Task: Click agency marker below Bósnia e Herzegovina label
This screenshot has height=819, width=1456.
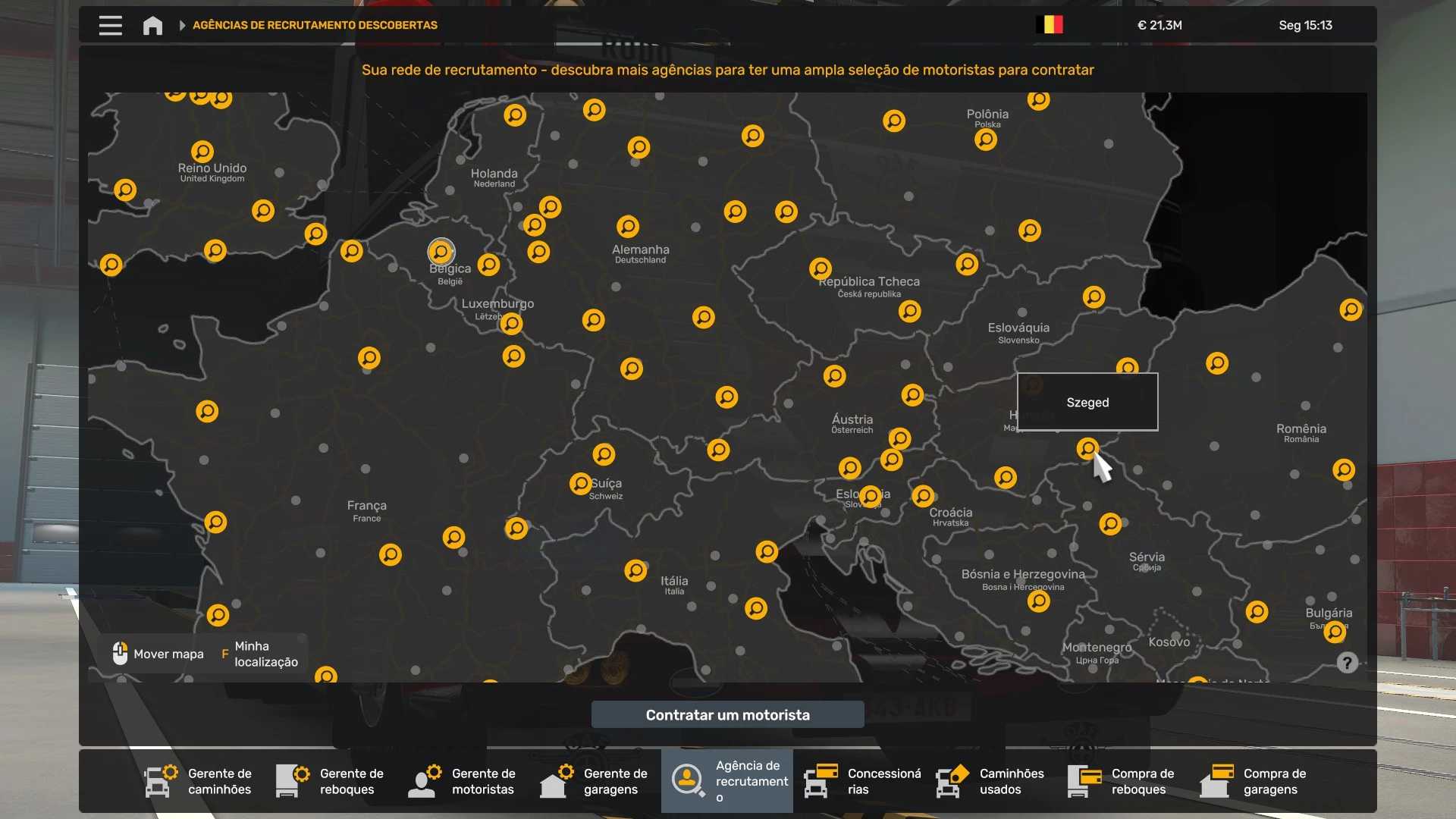Action: (1038, 601)
